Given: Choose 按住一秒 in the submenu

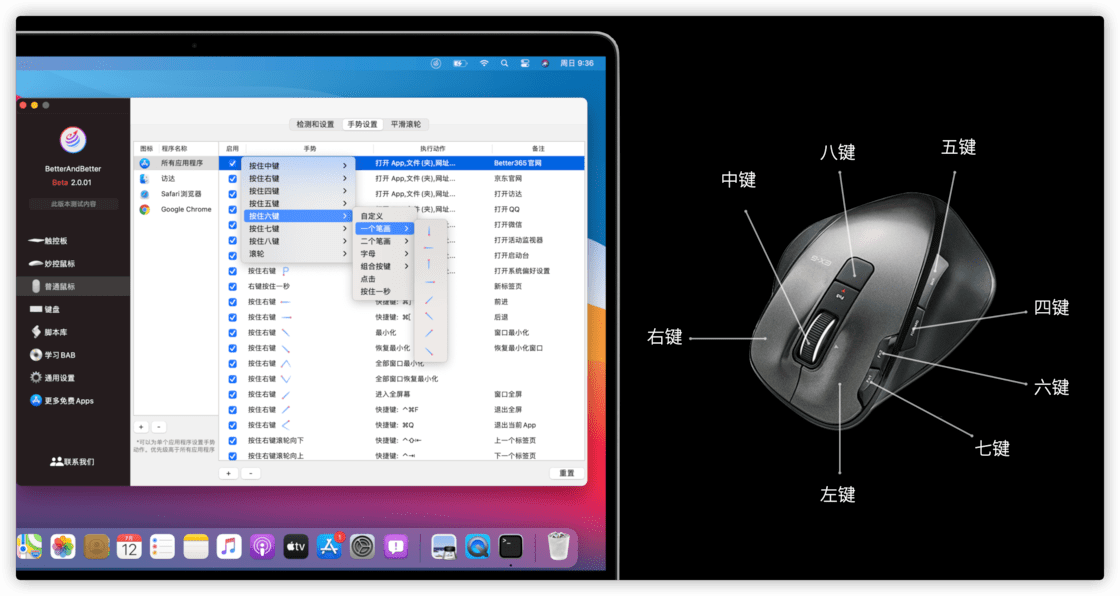Looking at the screenshot, I should (384, 292).
